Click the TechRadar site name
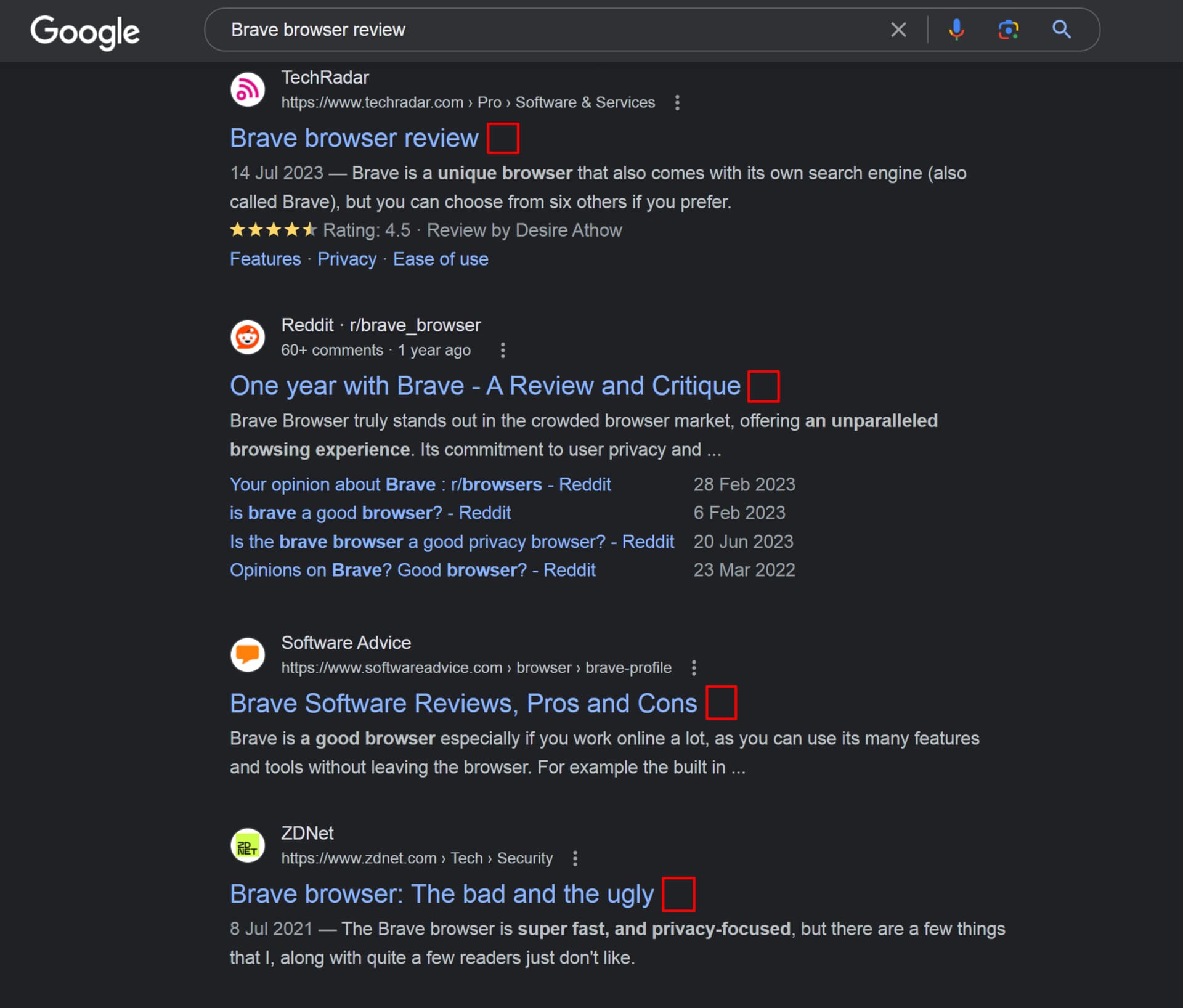The height and width of the screenshot is (1008, 1183). (325, 78)
